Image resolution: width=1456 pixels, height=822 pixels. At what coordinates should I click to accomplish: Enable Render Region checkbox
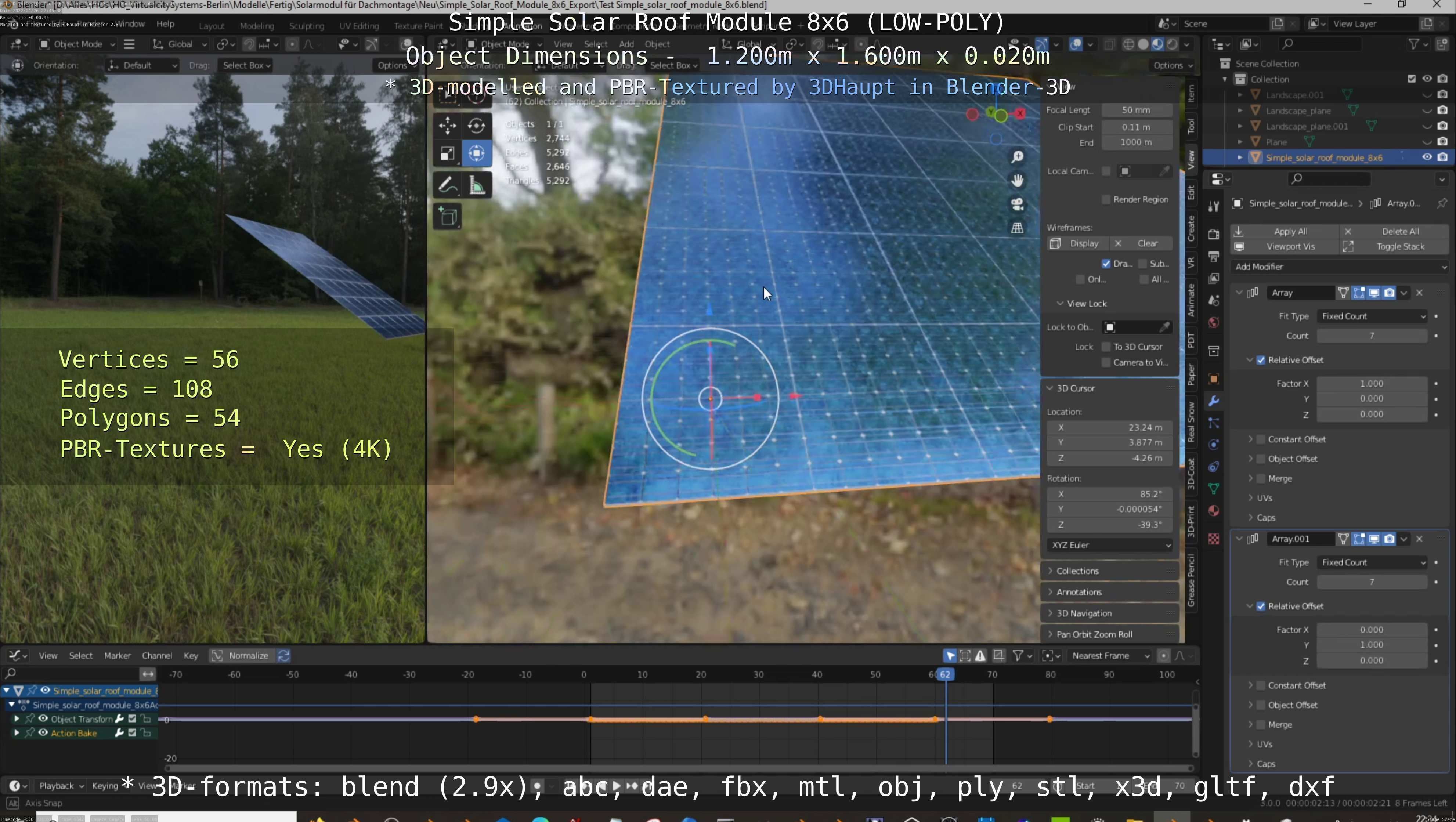(1106, 199)
